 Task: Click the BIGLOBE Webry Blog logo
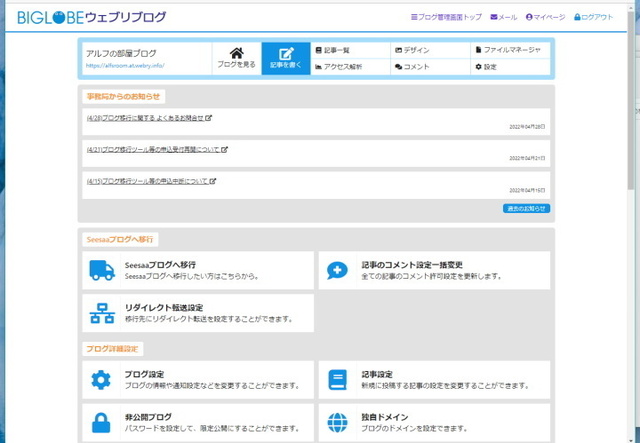pos(92,17)
